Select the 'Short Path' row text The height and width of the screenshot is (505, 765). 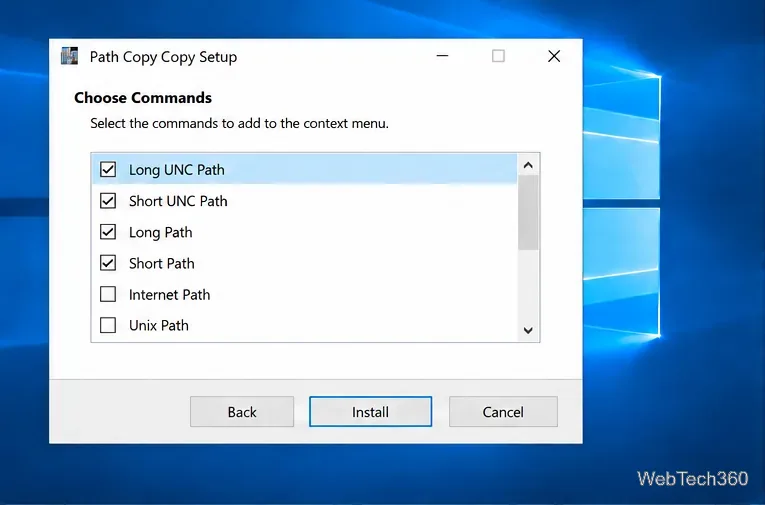pos(161,263)
